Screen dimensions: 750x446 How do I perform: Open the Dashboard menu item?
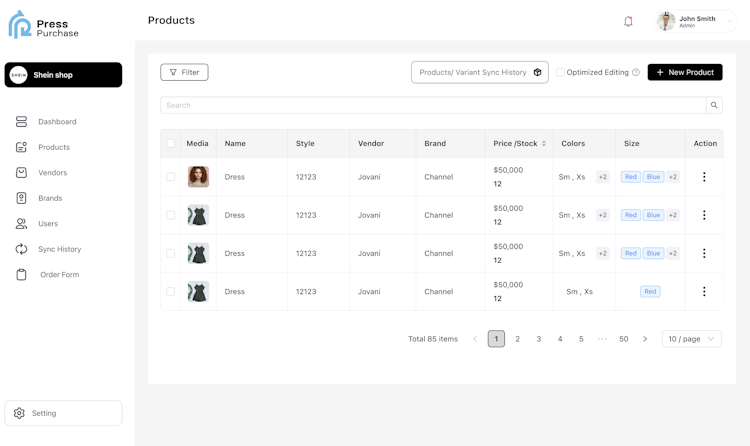[x=57, y=122]
